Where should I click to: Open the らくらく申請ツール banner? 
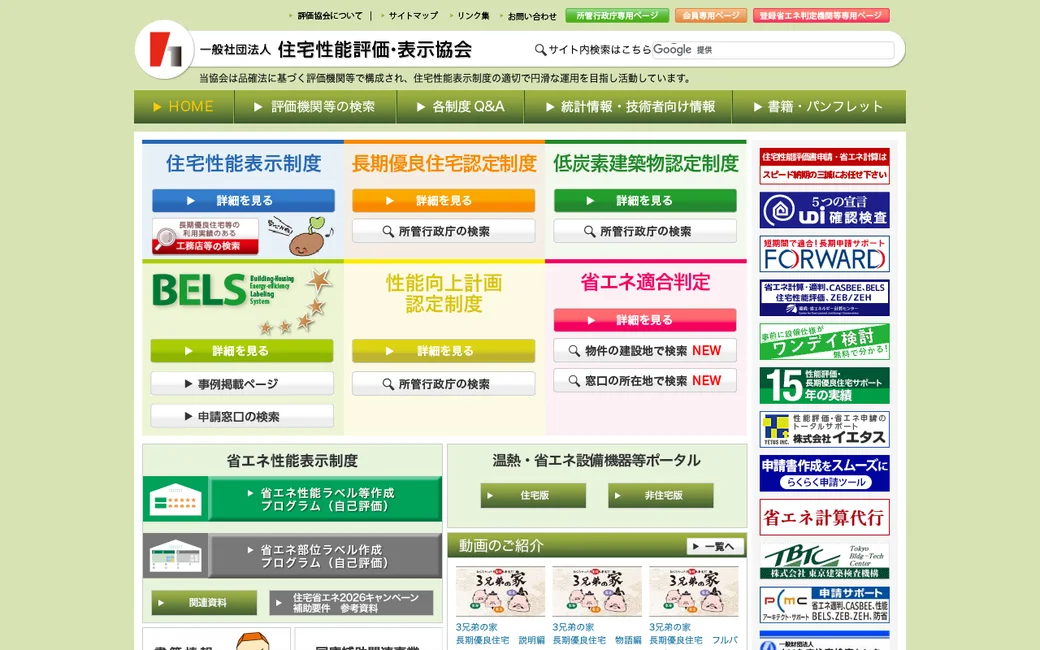[824, 473]
